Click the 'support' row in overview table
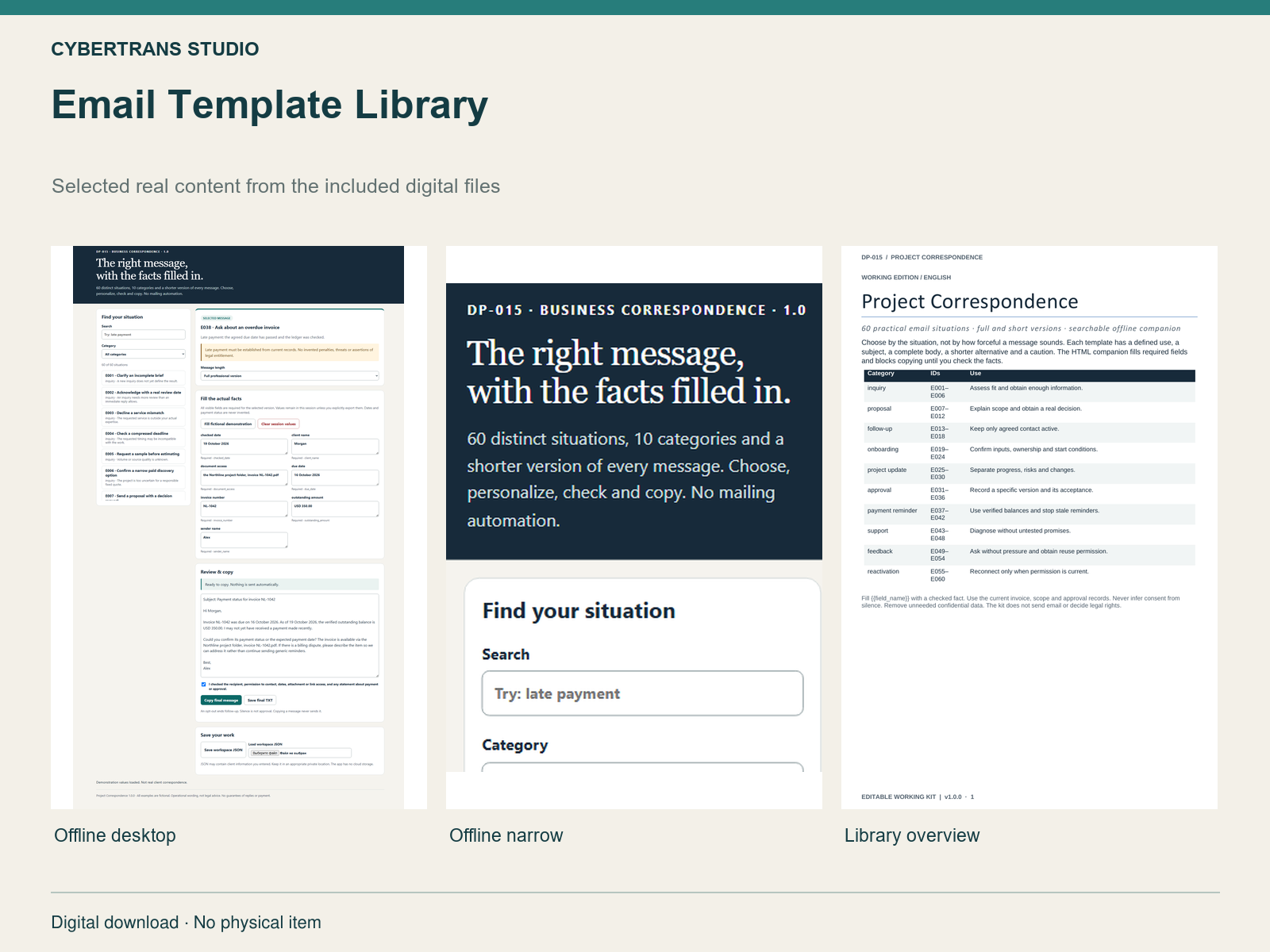Viewport: 1270px width, 952px height. click(1029, 535)
